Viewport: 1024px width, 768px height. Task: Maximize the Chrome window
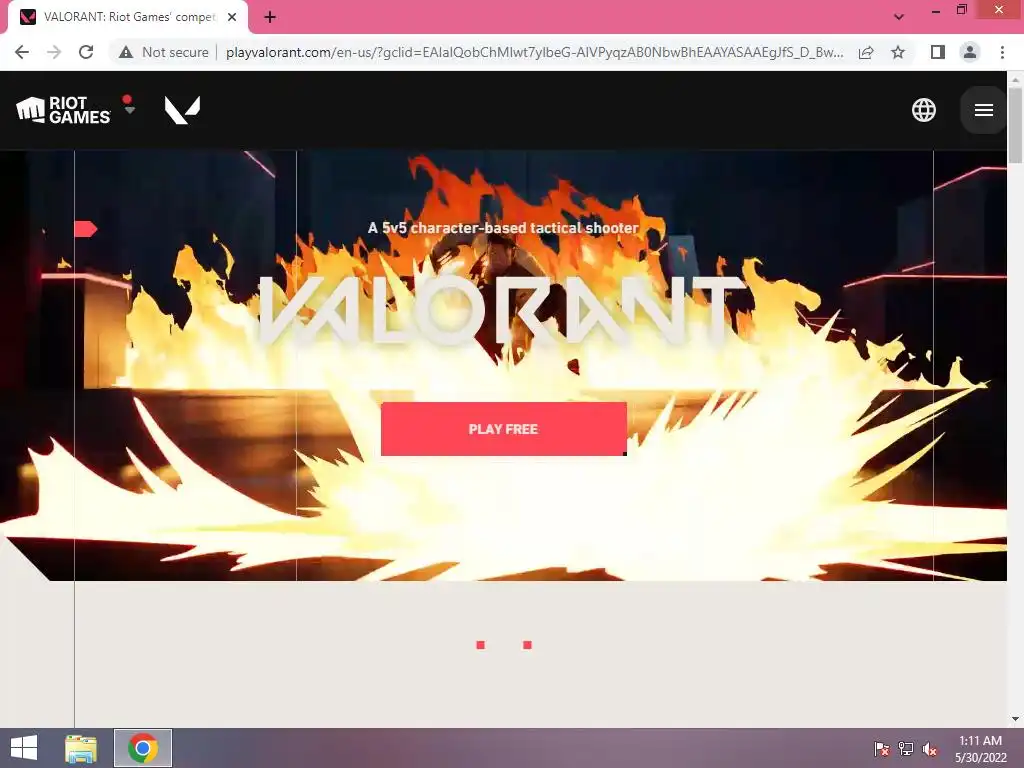961,10
